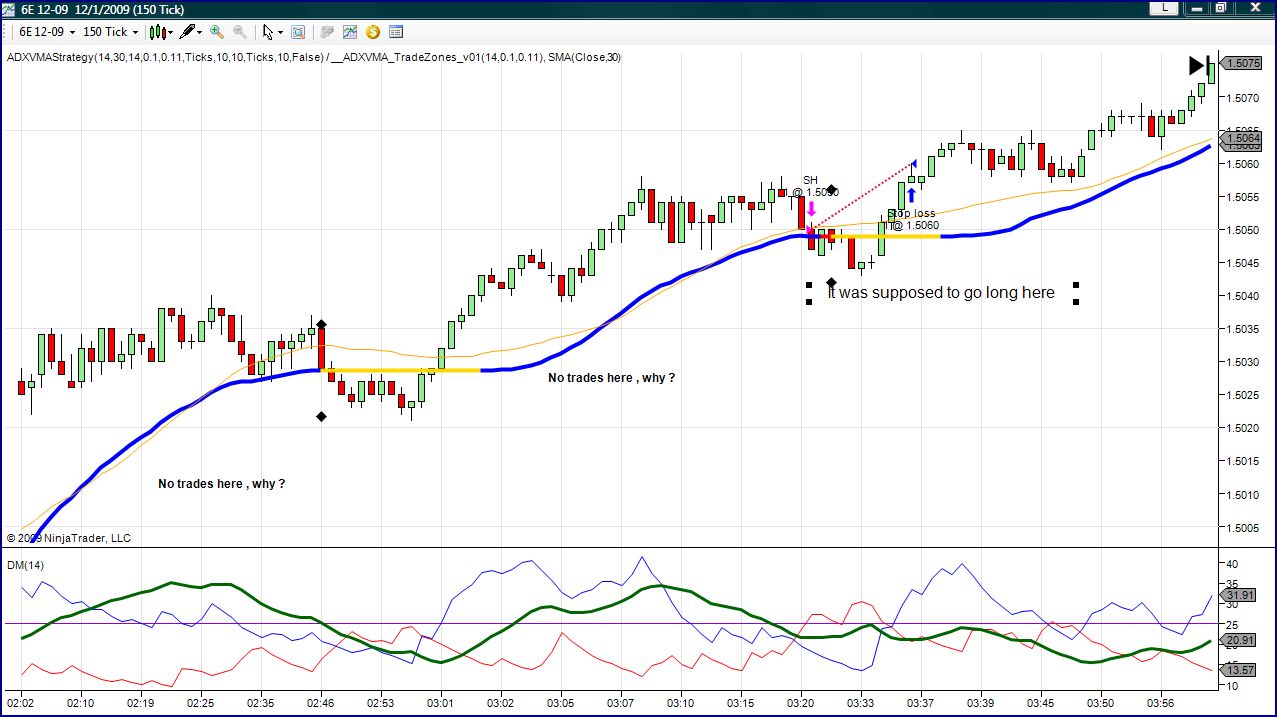Open the pencil drawing tools dropdown

pos(191,32)
